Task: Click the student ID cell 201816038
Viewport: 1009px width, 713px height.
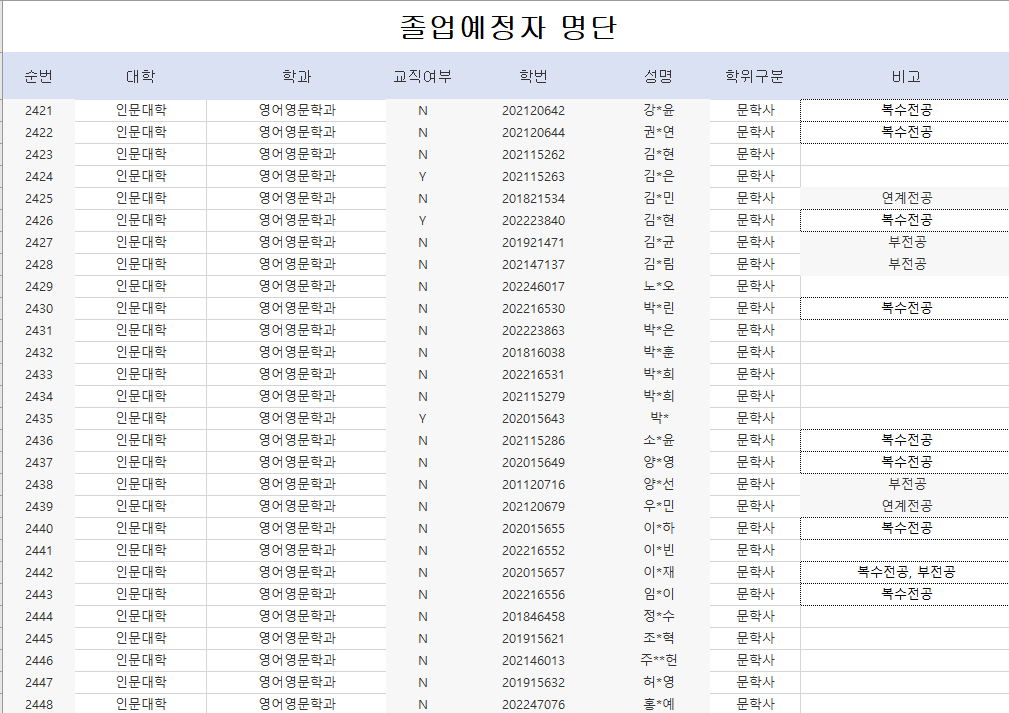Action: pyautogui.click(x=533, y=353)
